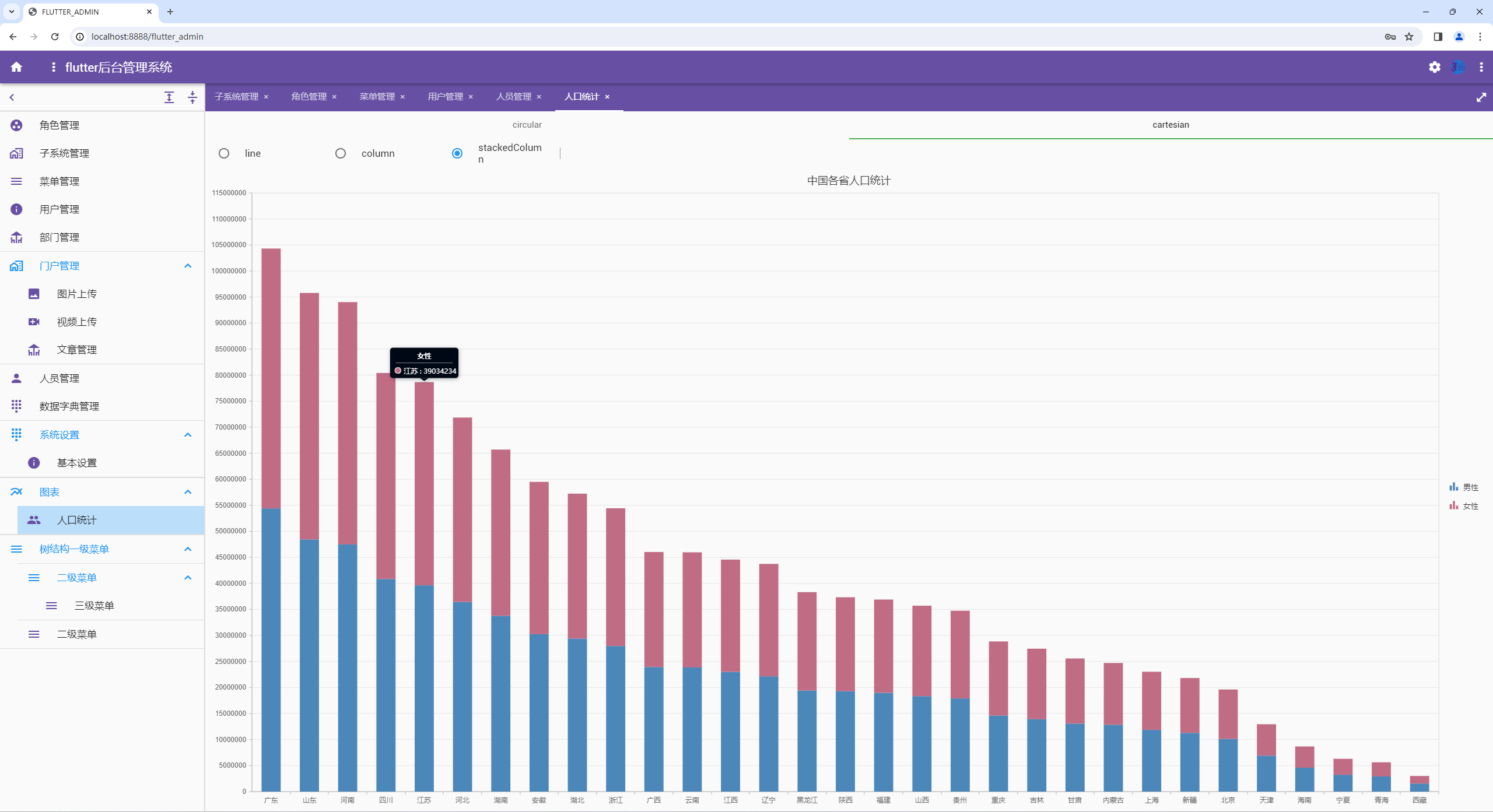Viewport: 1493px width, 812px height.
Task: Open the settings gear icon
Action: coord(1434,67)
